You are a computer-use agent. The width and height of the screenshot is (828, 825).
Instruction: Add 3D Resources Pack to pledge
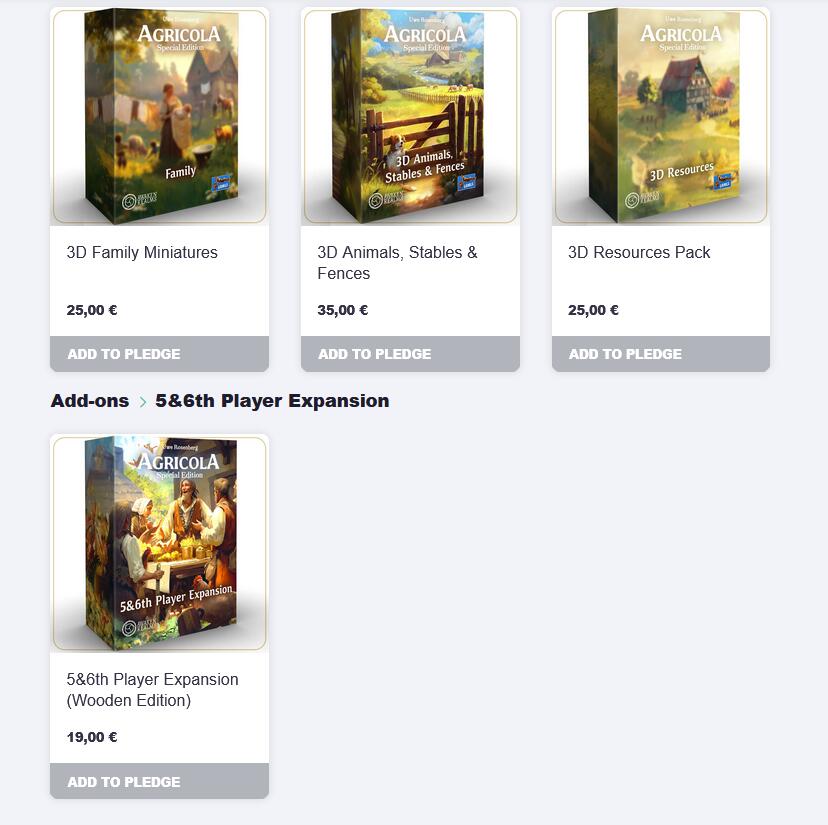point(661,354)
